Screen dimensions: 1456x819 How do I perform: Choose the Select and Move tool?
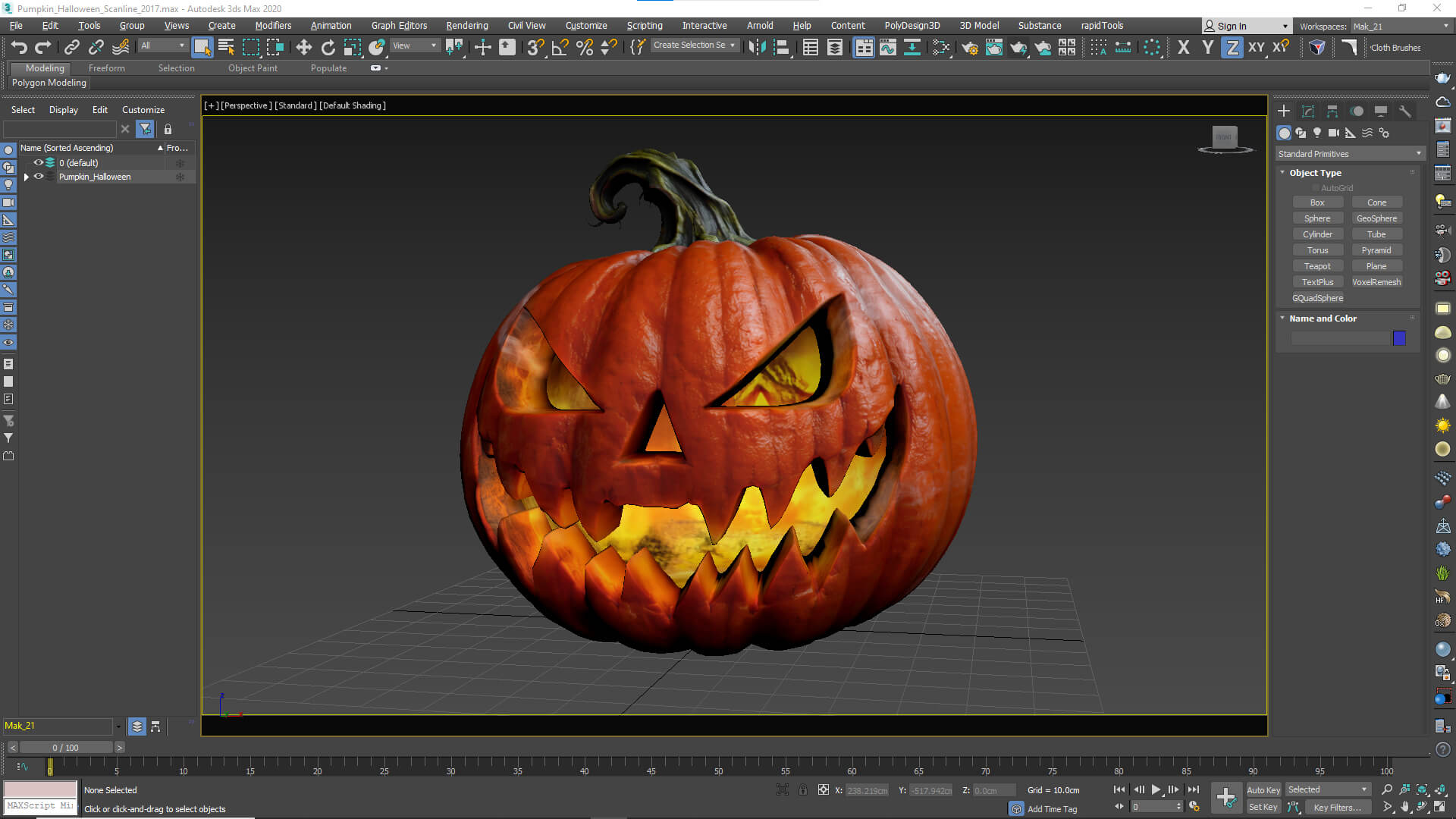click(x=303, y=47)
